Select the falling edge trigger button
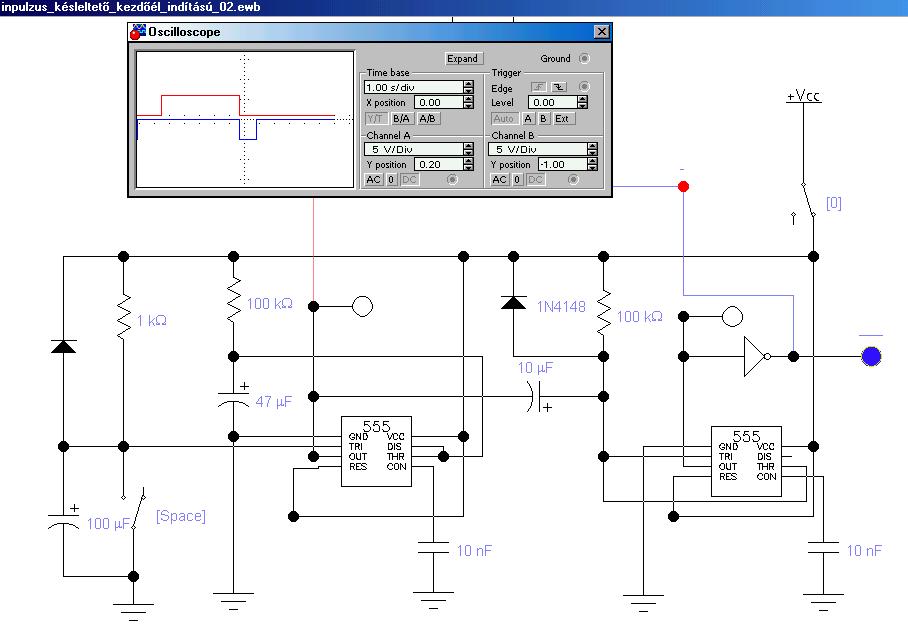908x633 pixels. point(559,87)
